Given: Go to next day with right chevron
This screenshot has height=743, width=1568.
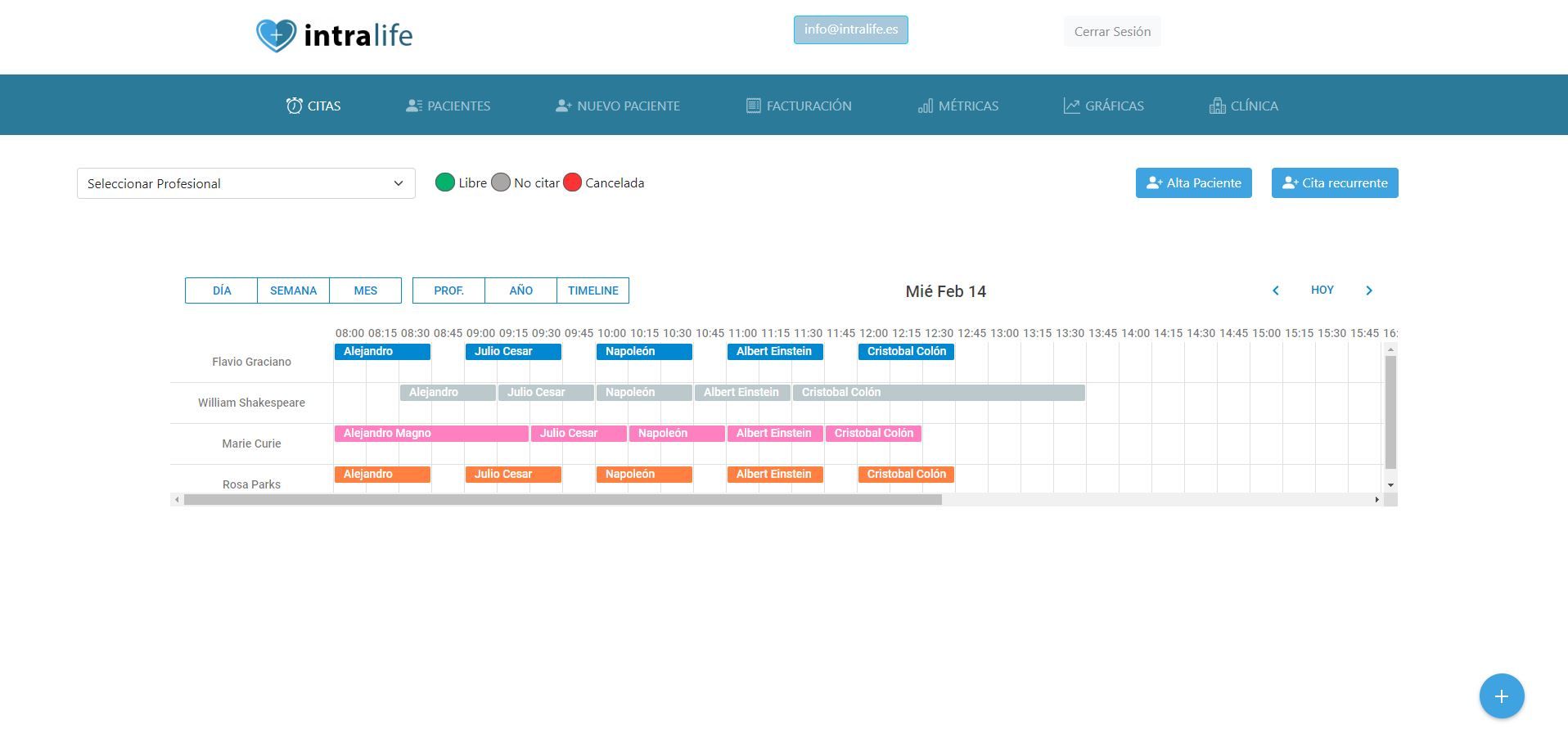Looking at the screenshot, I should coord(1369,290).
